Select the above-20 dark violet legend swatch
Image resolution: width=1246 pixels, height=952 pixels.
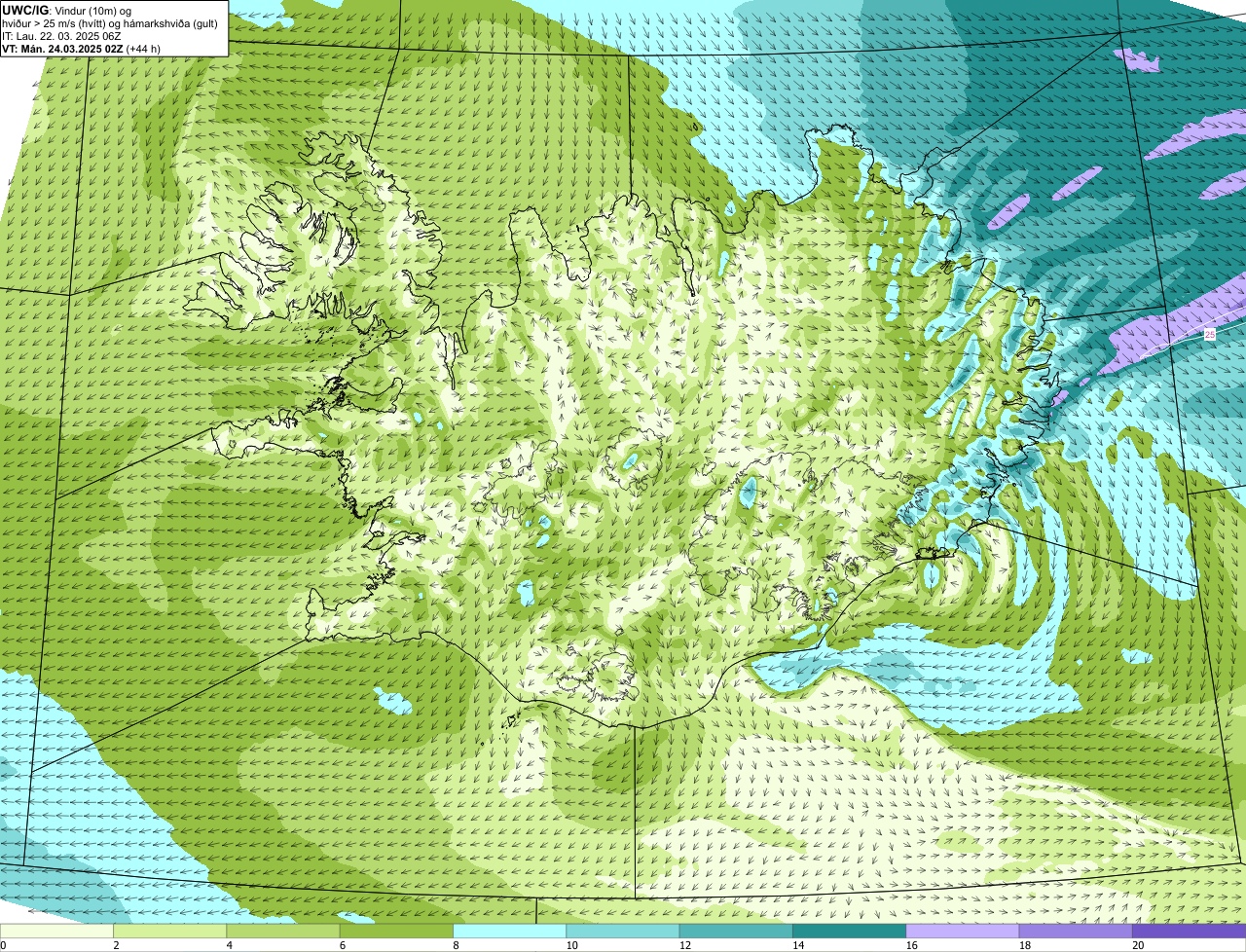[x=1189, y=932]
